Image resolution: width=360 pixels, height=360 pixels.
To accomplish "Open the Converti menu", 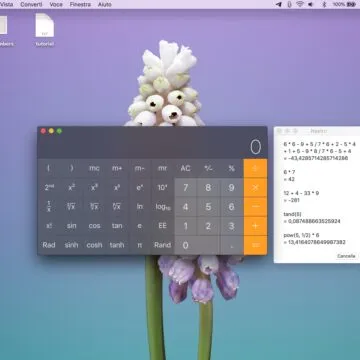I will coord(31,5).
